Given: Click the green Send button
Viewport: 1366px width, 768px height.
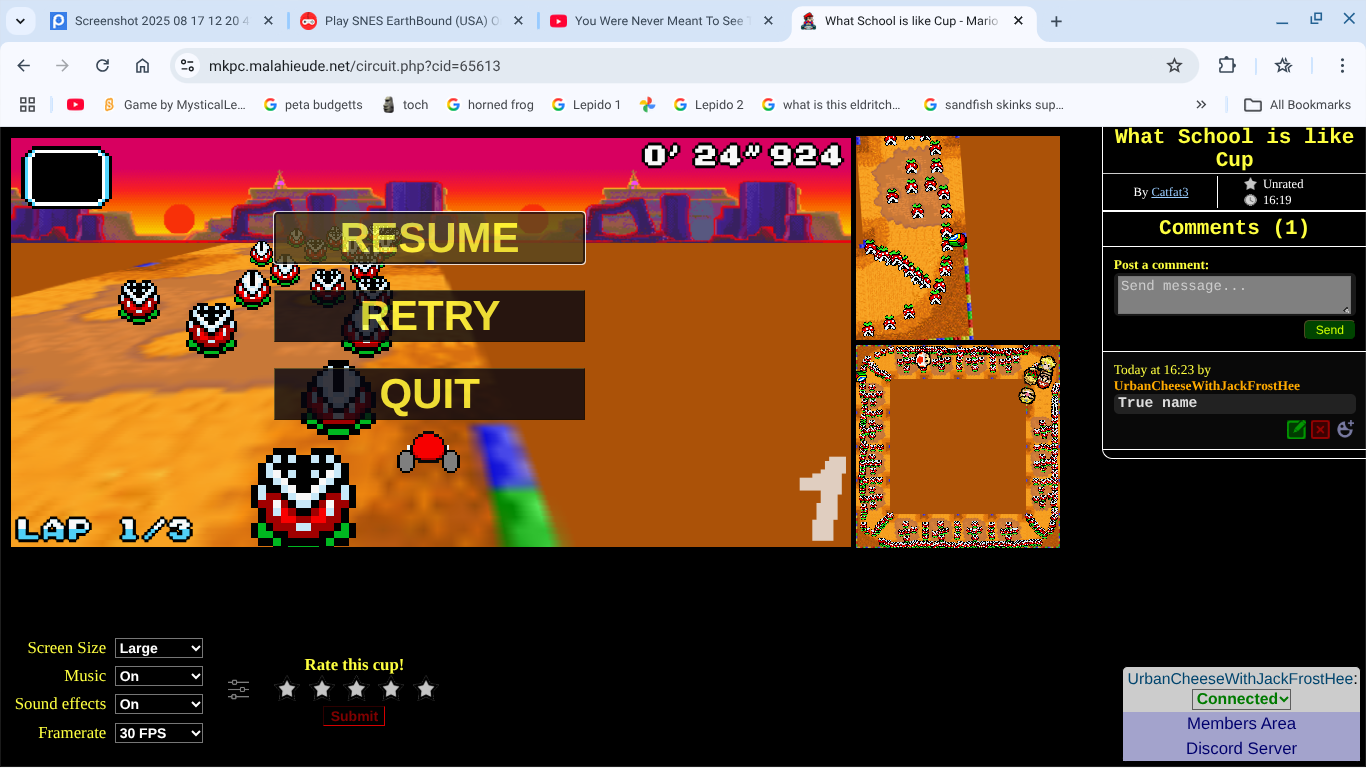Looking at the screenshot, I should point(1329,330).
